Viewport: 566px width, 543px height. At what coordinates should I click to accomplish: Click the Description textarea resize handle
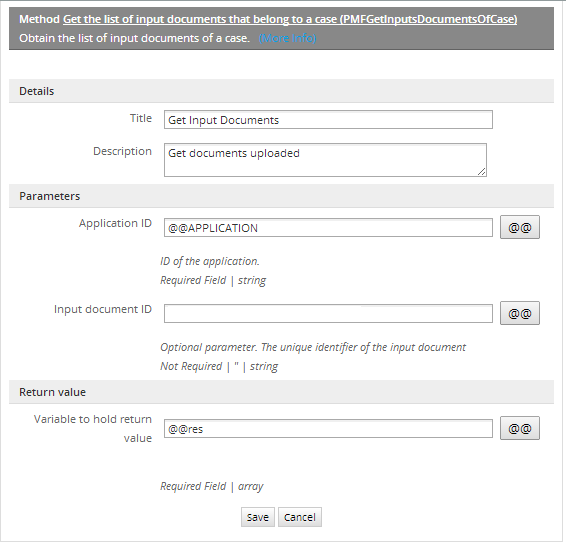pyautogui.click(x=482, y=172)
